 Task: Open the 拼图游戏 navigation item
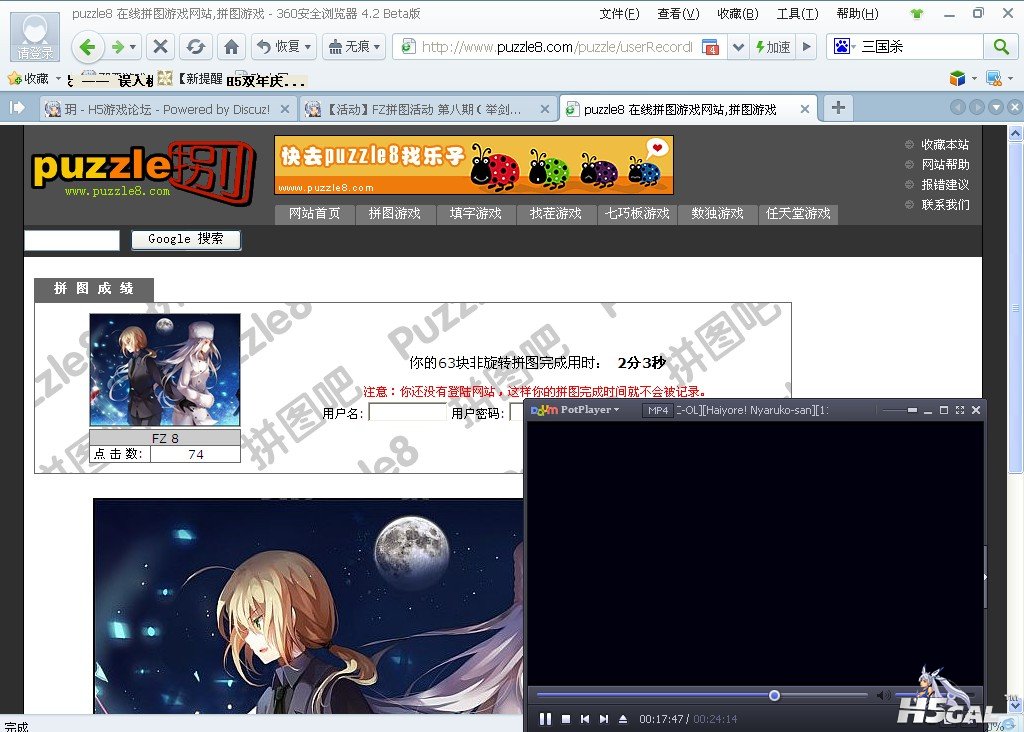pos(395,214)
